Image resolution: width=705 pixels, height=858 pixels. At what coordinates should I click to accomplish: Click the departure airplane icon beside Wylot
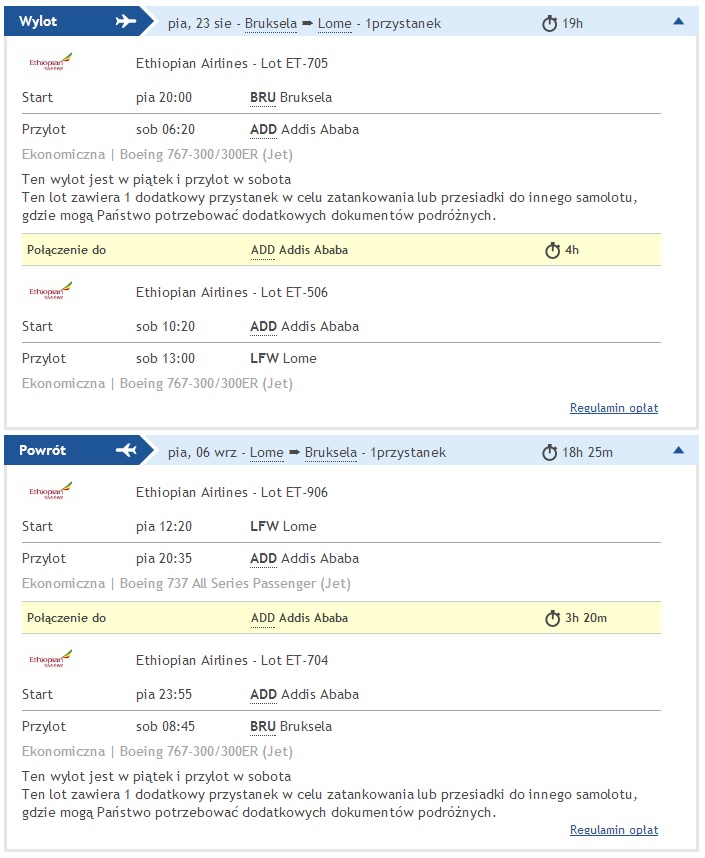point(126,21)
